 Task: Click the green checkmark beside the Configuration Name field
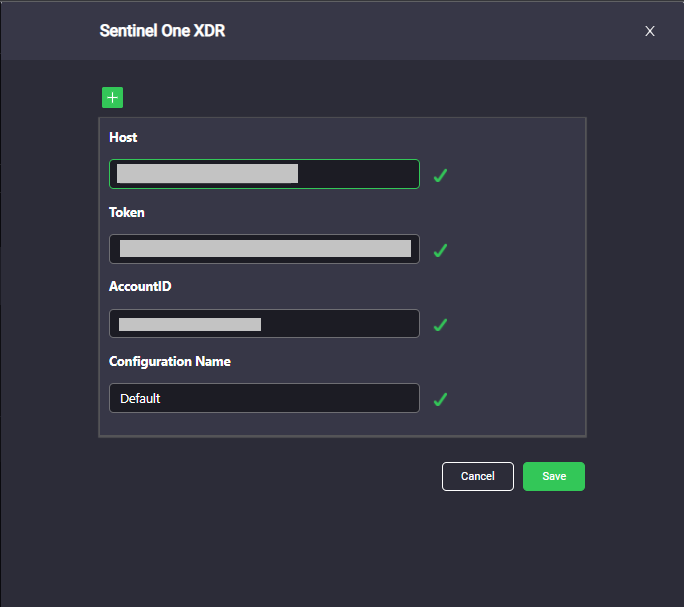pyautogui.click(x=440, y=399)
